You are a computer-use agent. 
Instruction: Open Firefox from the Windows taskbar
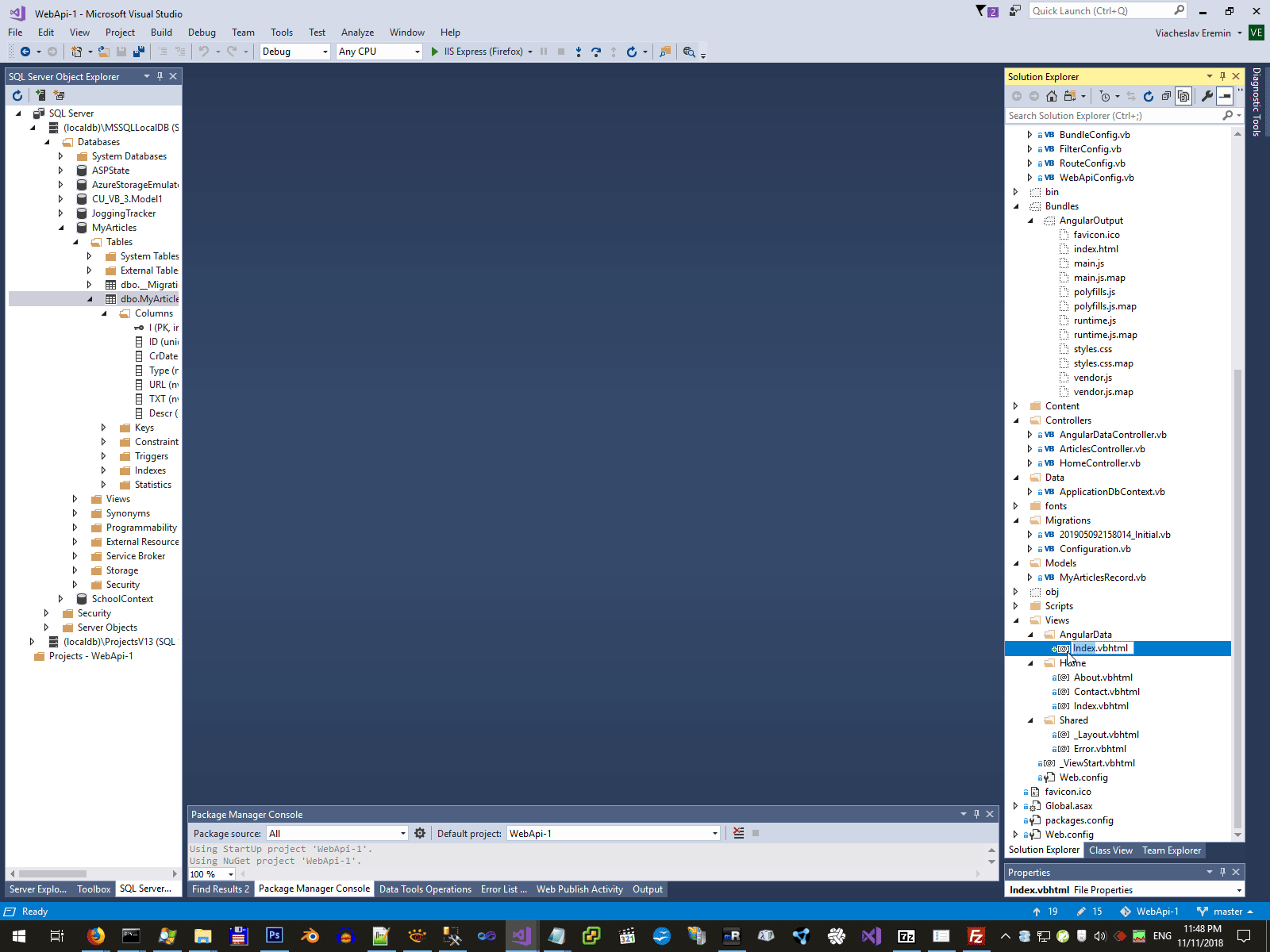coord(95,936)
